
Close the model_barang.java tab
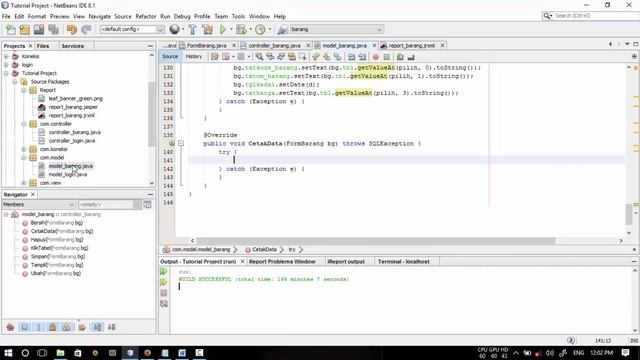[374, 46]
